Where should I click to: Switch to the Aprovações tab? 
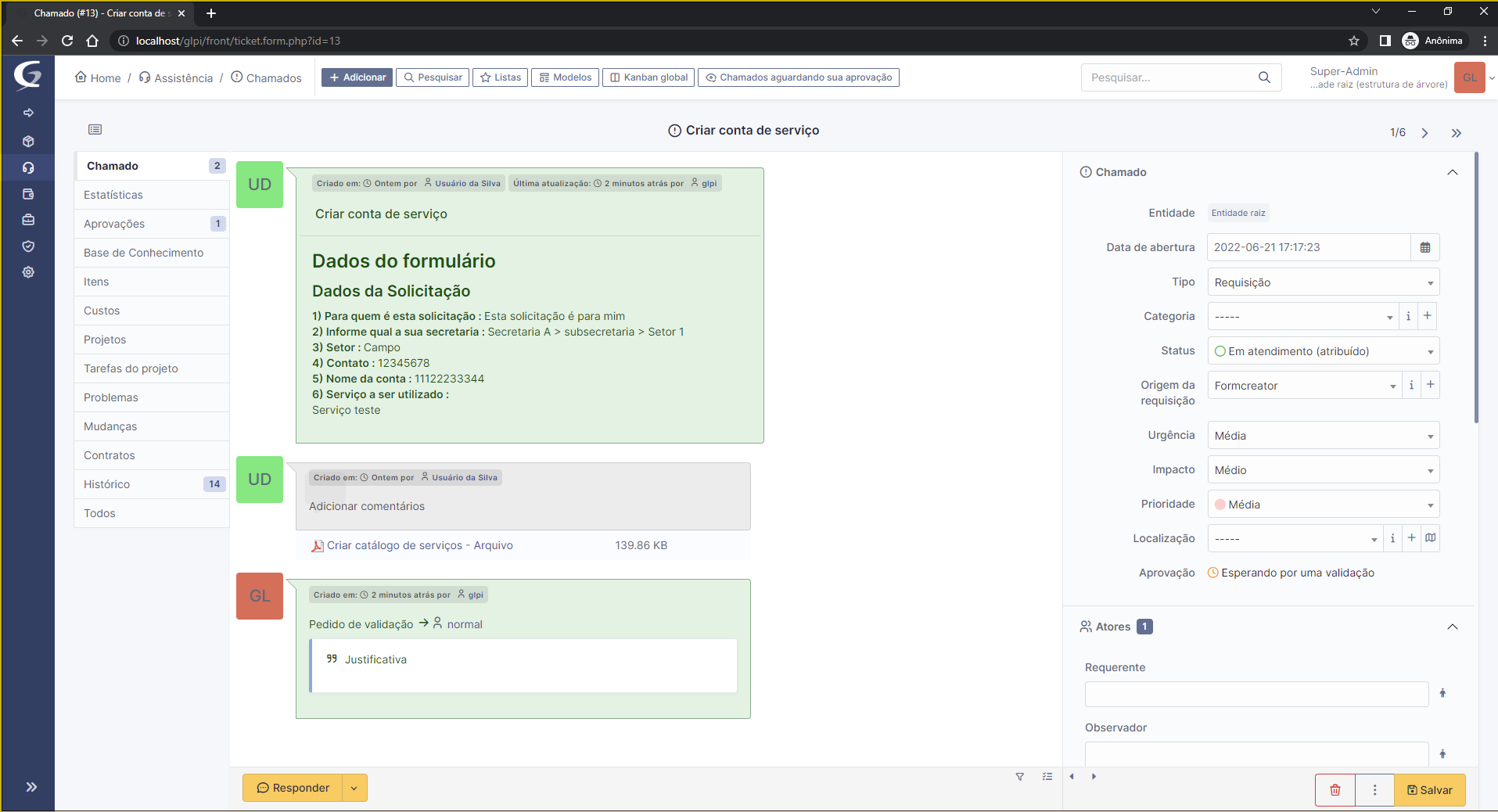(114, 223)
